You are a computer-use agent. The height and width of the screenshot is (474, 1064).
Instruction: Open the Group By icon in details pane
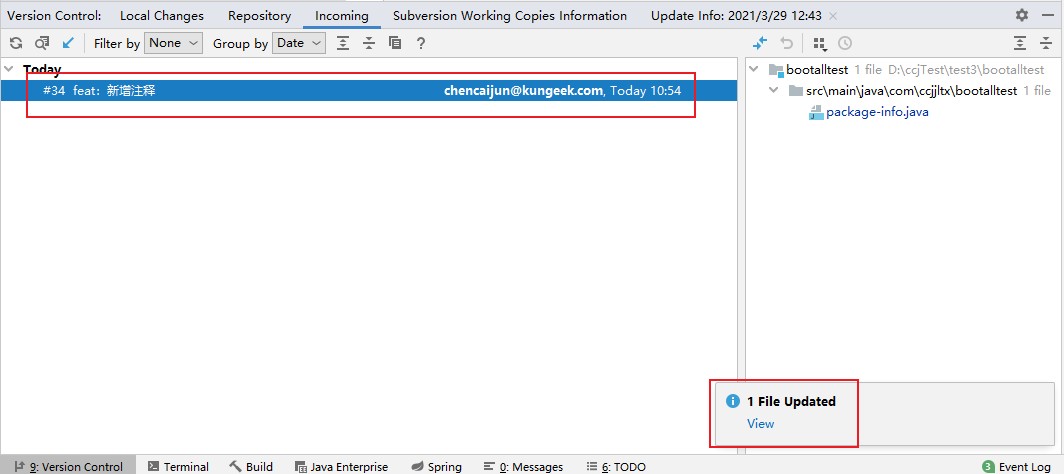pos(819,43)
